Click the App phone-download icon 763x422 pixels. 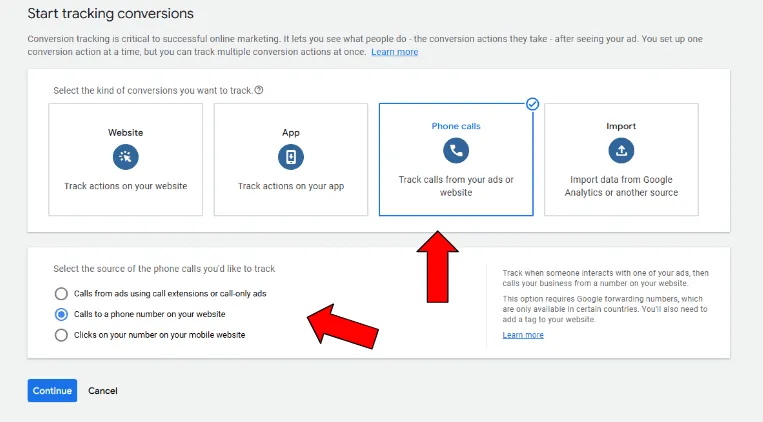pos(291,157)
